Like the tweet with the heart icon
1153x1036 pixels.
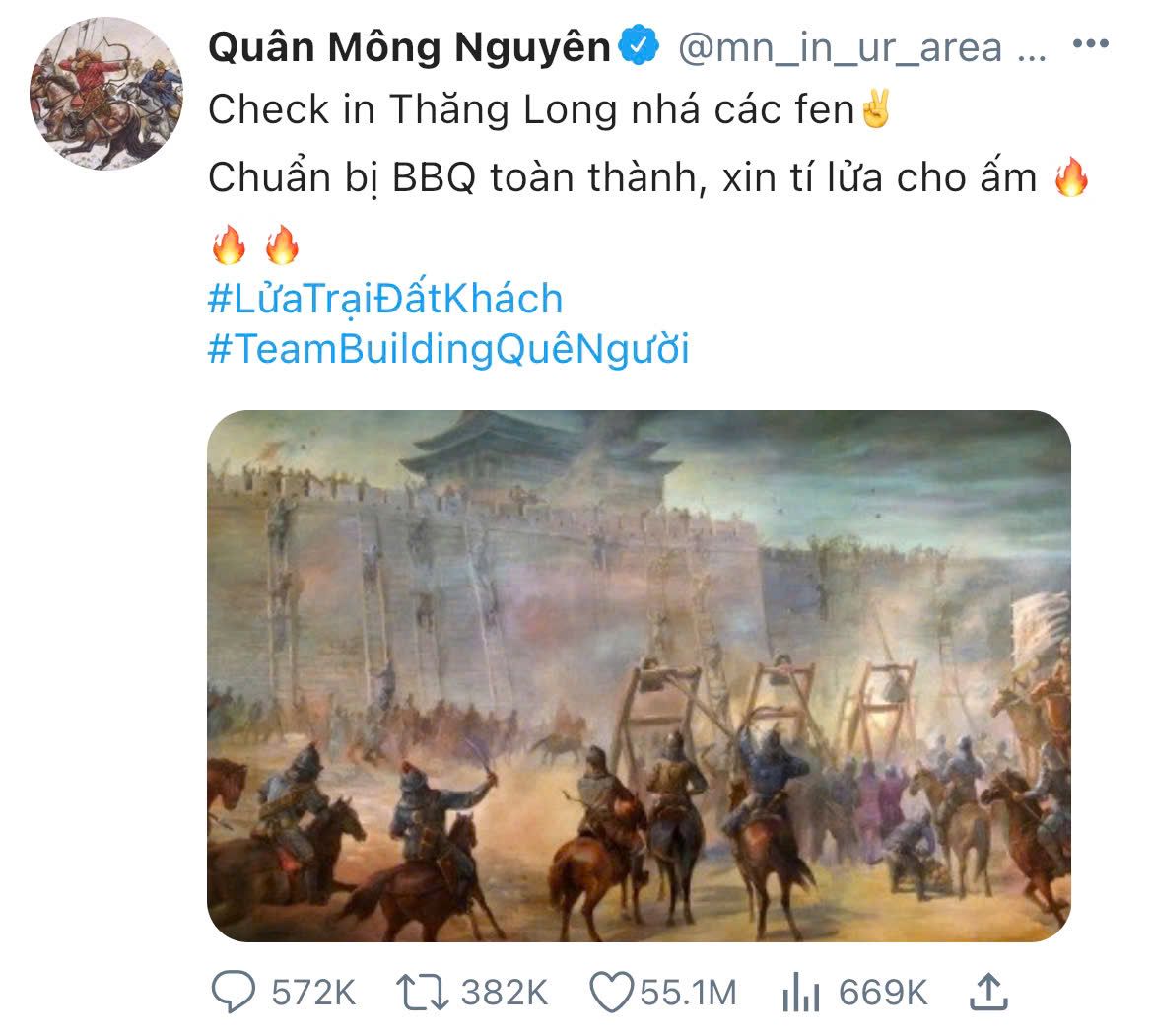coord(611,992)
